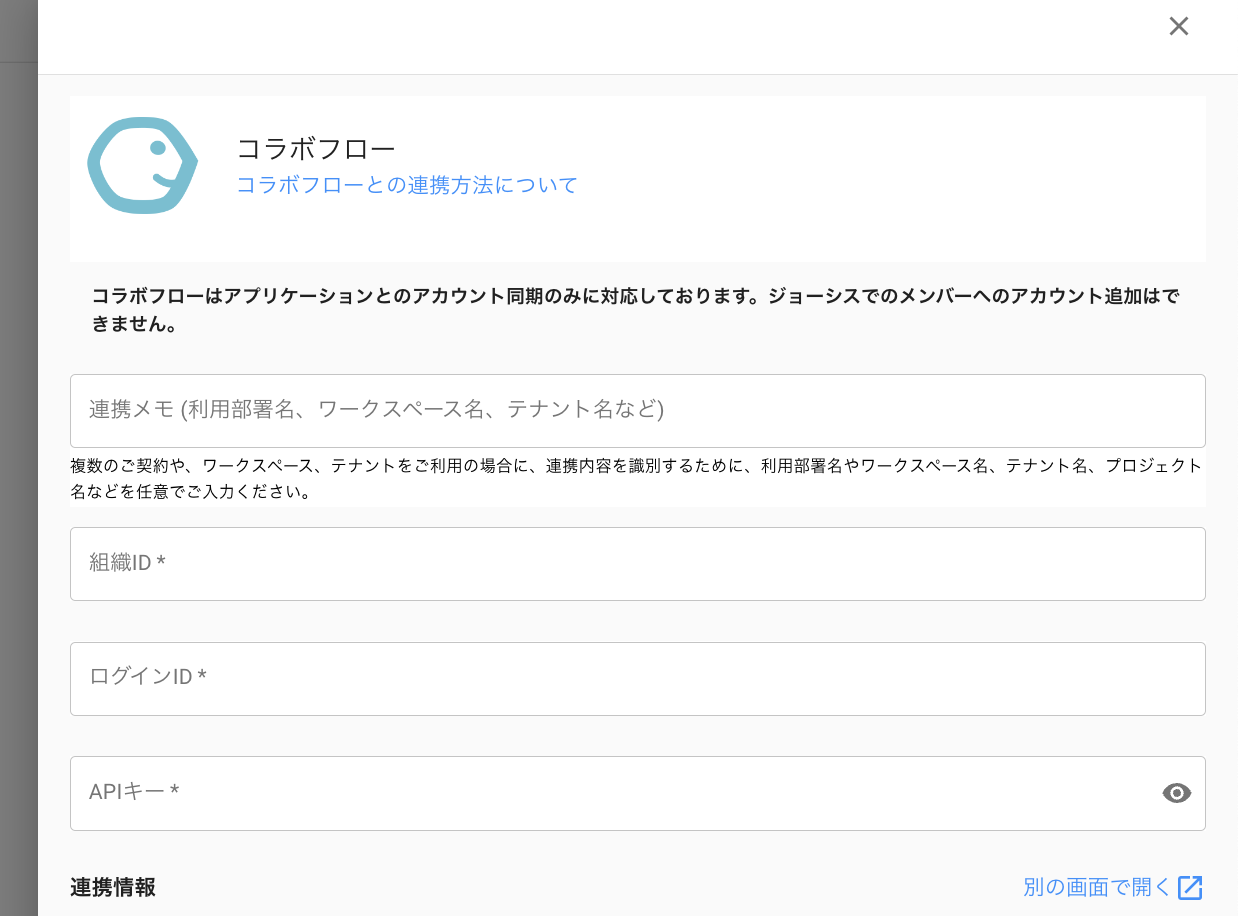1238x916 pixels.
Task: Open 別の画面で開く link text
Action: pos(1096,887)
